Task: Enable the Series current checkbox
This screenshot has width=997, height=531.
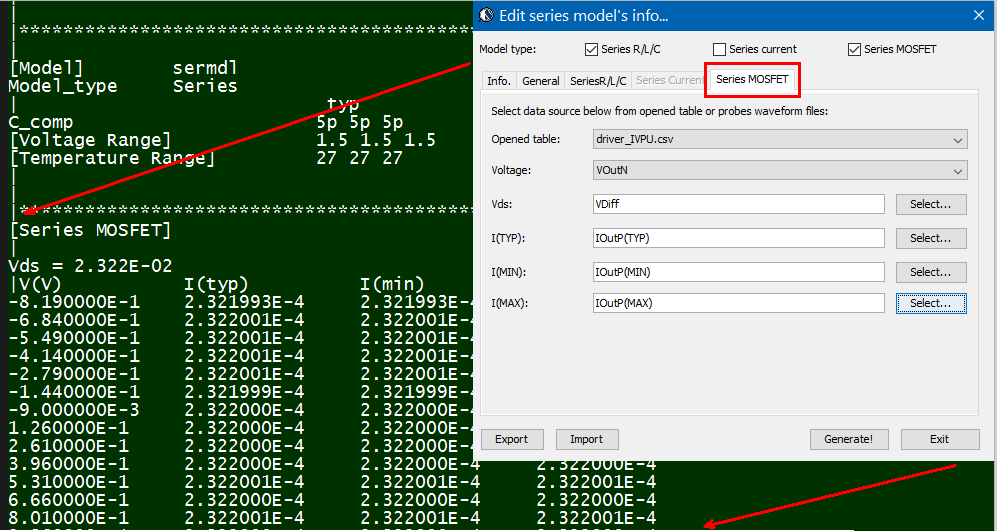Action: tap(719, 49)
